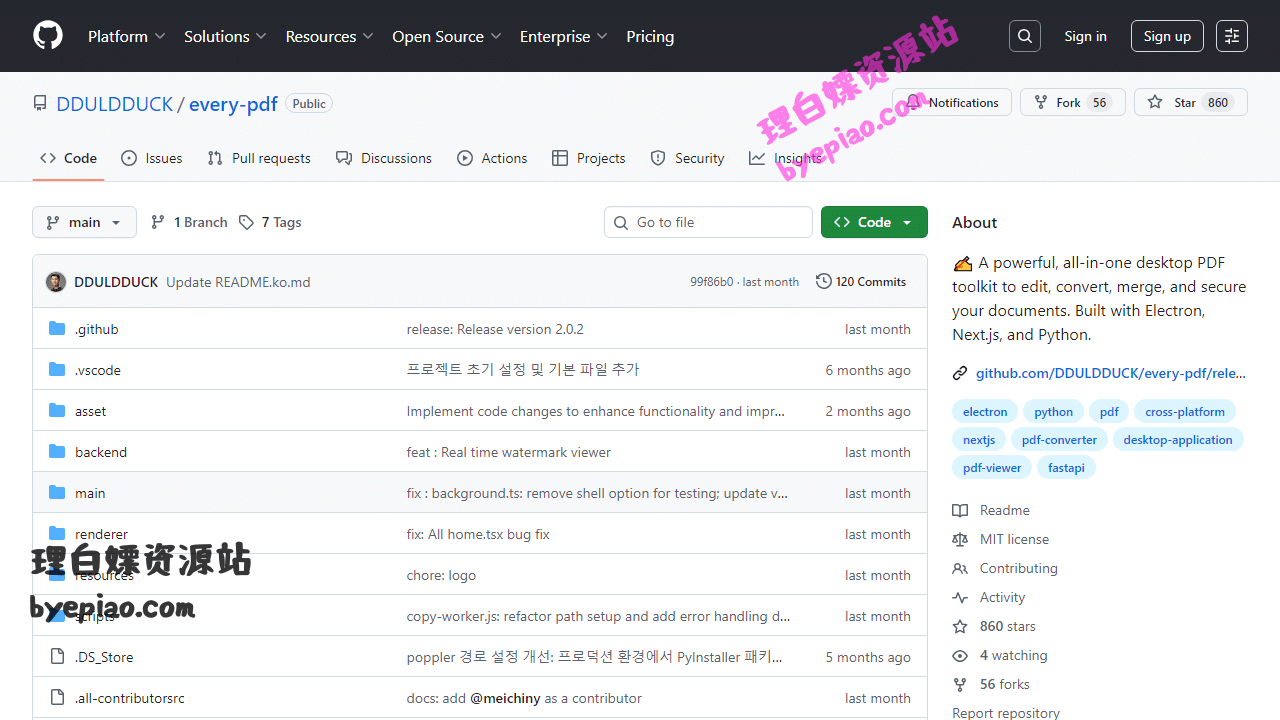Expand the Open Source menu

tap(446, 36)
